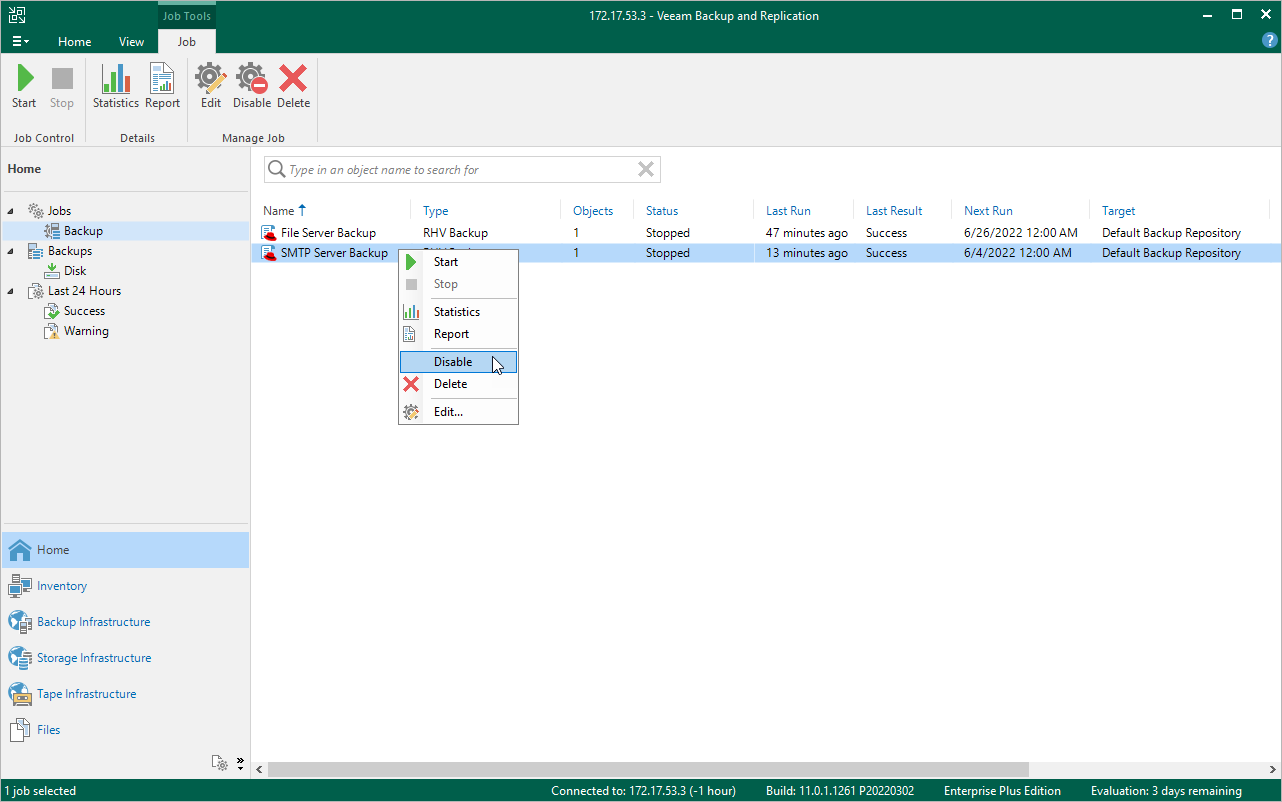Open the Home view in the navigation pane
The image size is (1282, 802).
(x=125, y=550)
